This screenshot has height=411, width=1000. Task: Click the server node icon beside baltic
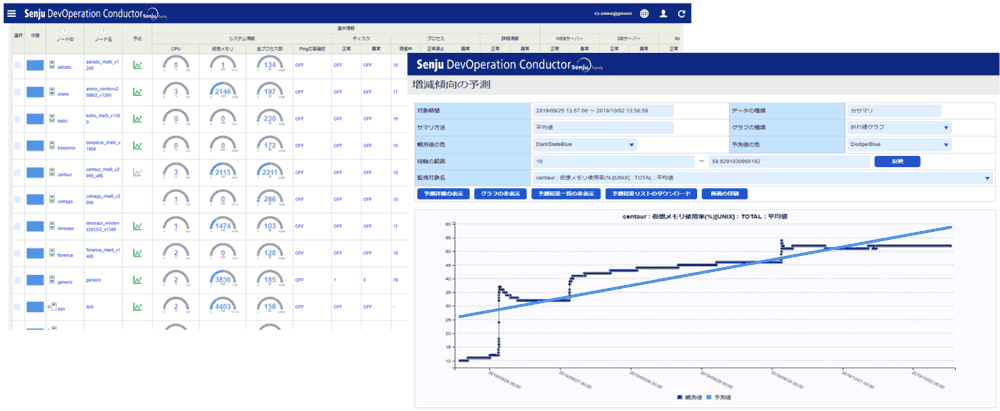(x=52, y=119)
